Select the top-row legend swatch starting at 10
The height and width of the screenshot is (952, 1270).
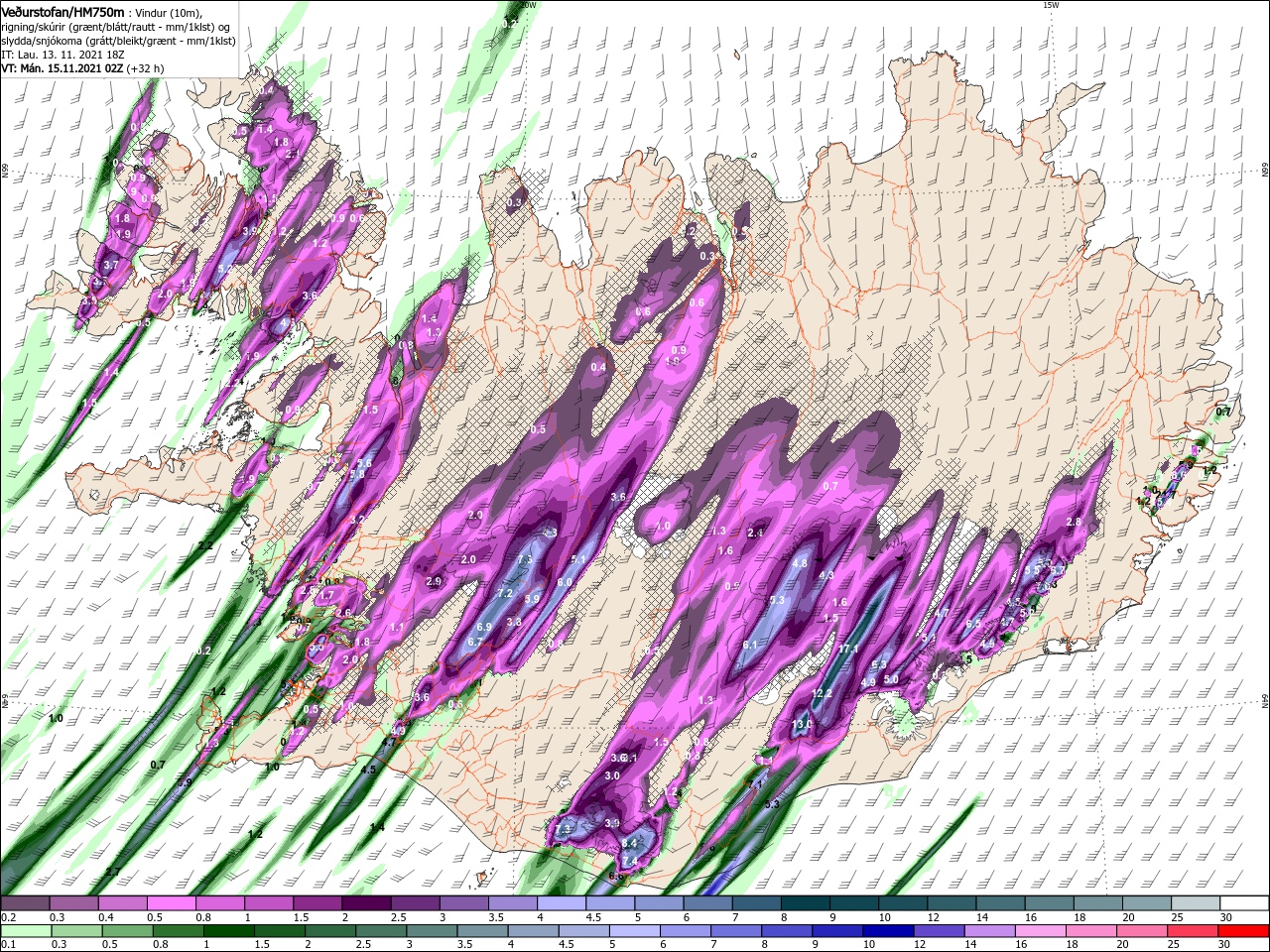(x=903, y=903)
